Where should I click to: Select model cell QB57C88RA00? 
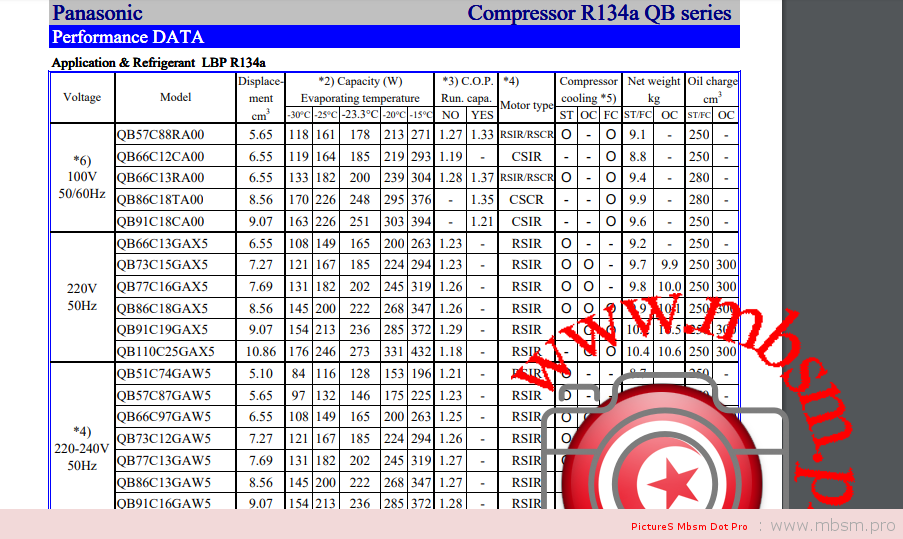click(x=160, y=135)
